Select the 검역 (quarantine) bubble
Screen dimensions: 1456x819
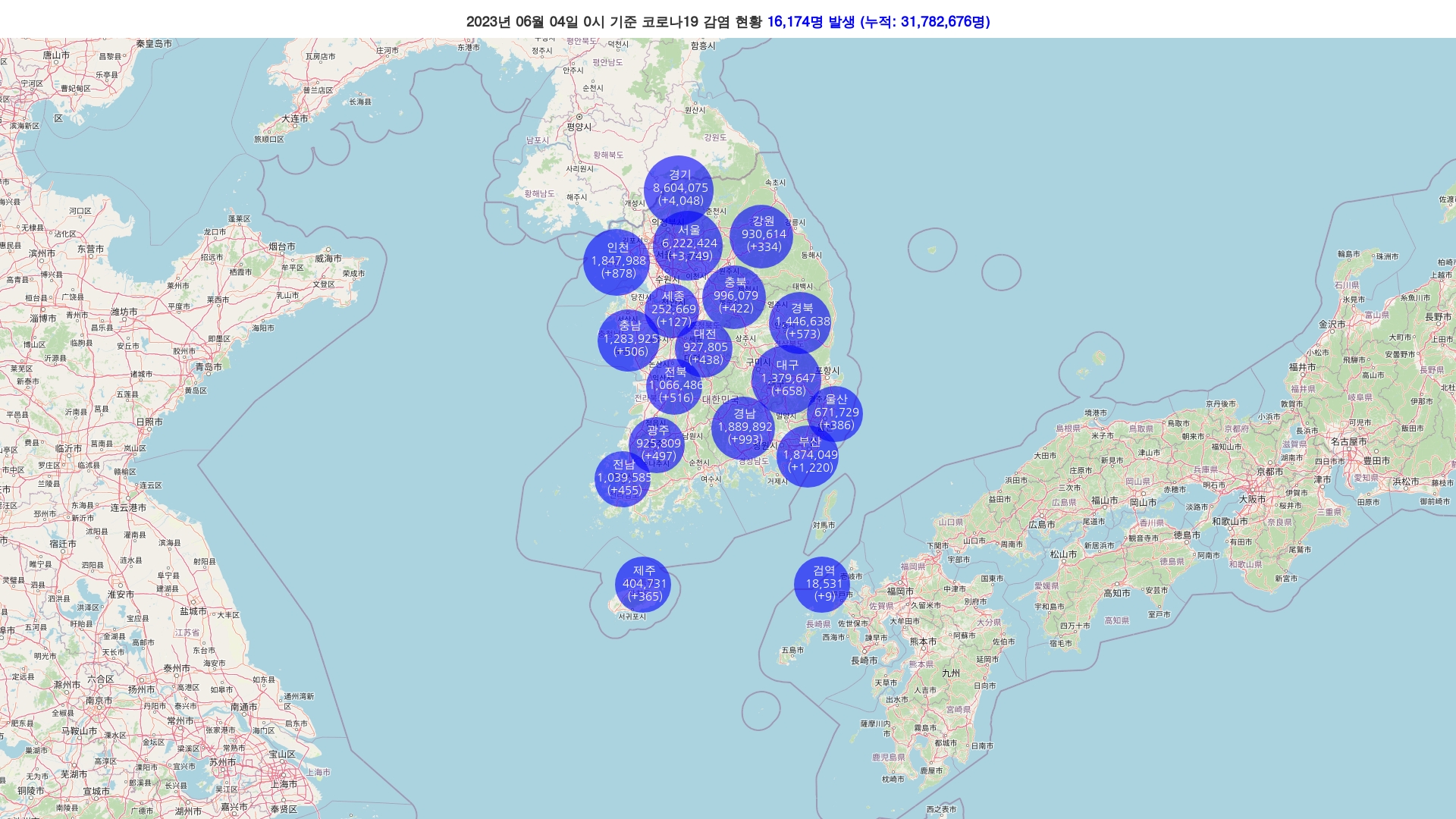pos(822,584)
